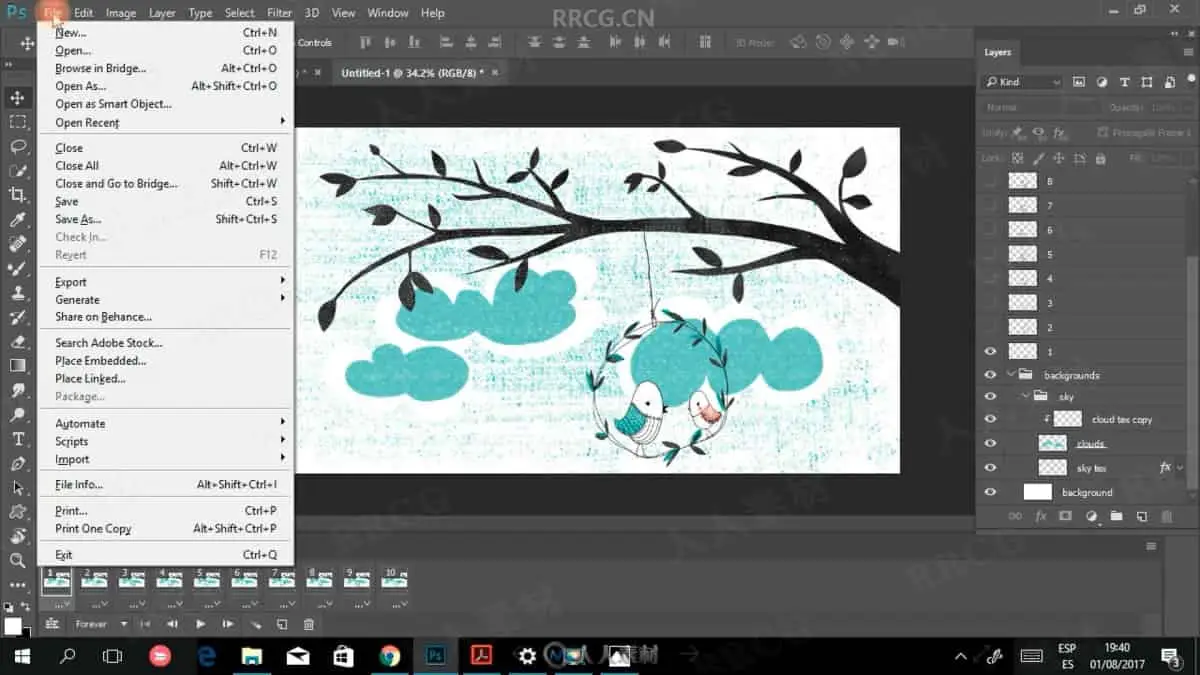The image size is (1200, 675).
Task: Select the Eyedropper tool
Action: coord(17,220)
